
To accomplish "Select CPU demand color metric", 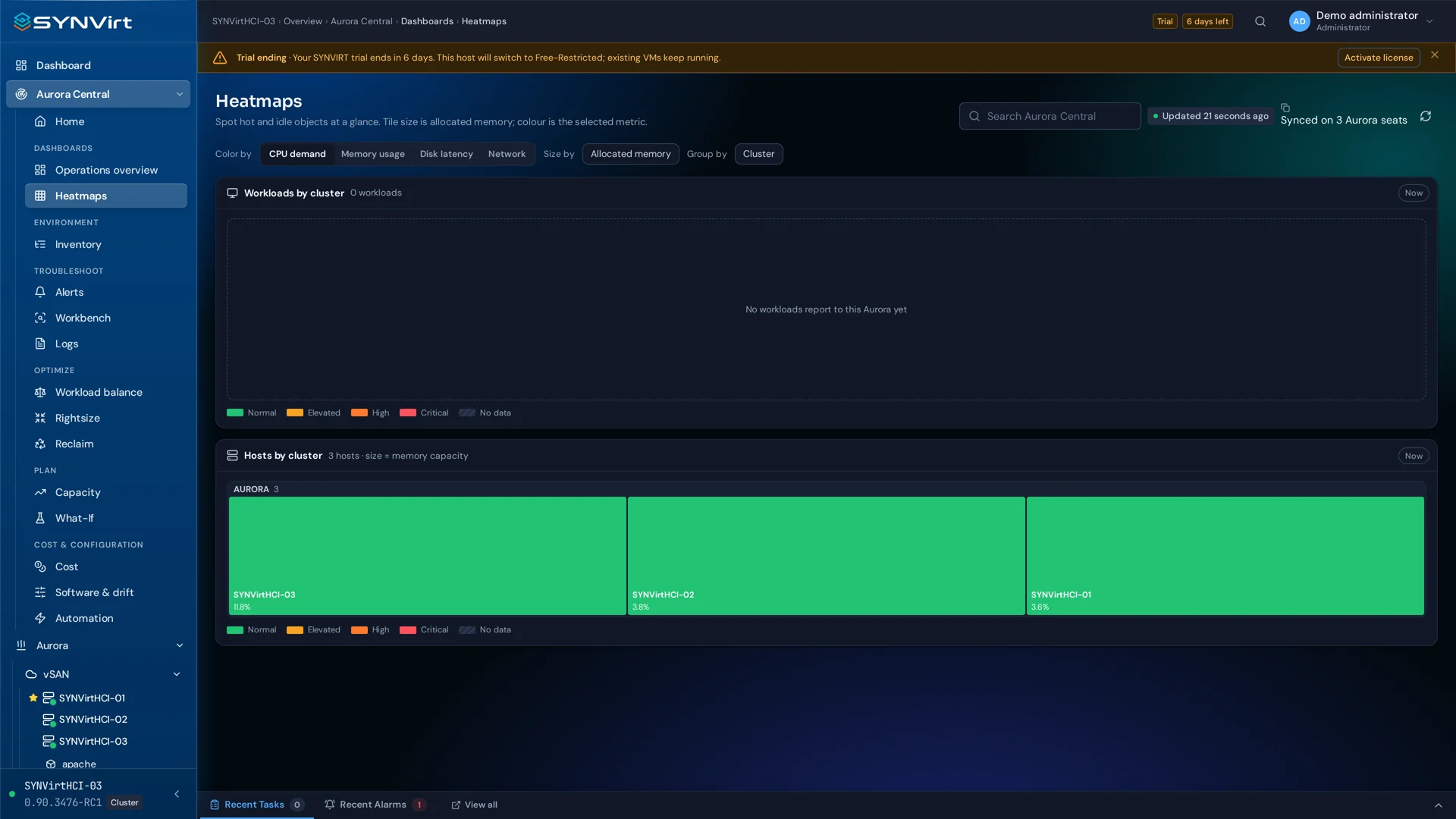I will pos(297,154).
